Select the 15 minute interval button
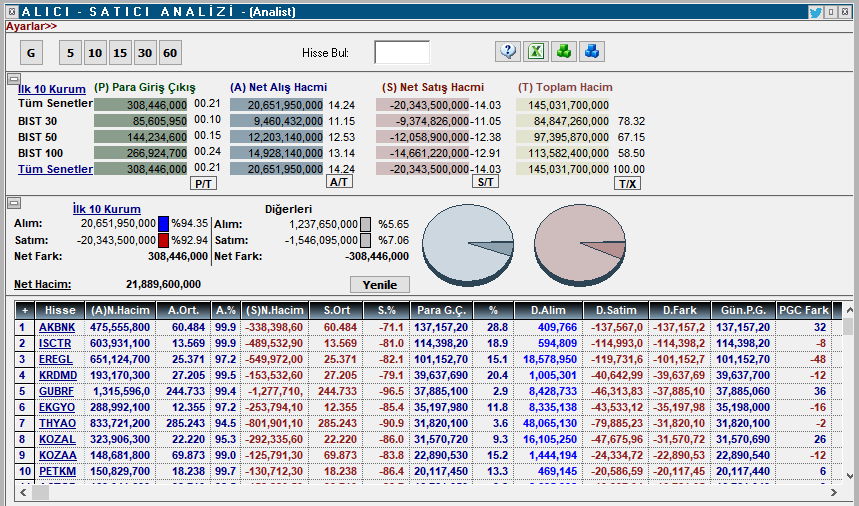The height and width of the screenshot is (506, 859). coord(120,53)
